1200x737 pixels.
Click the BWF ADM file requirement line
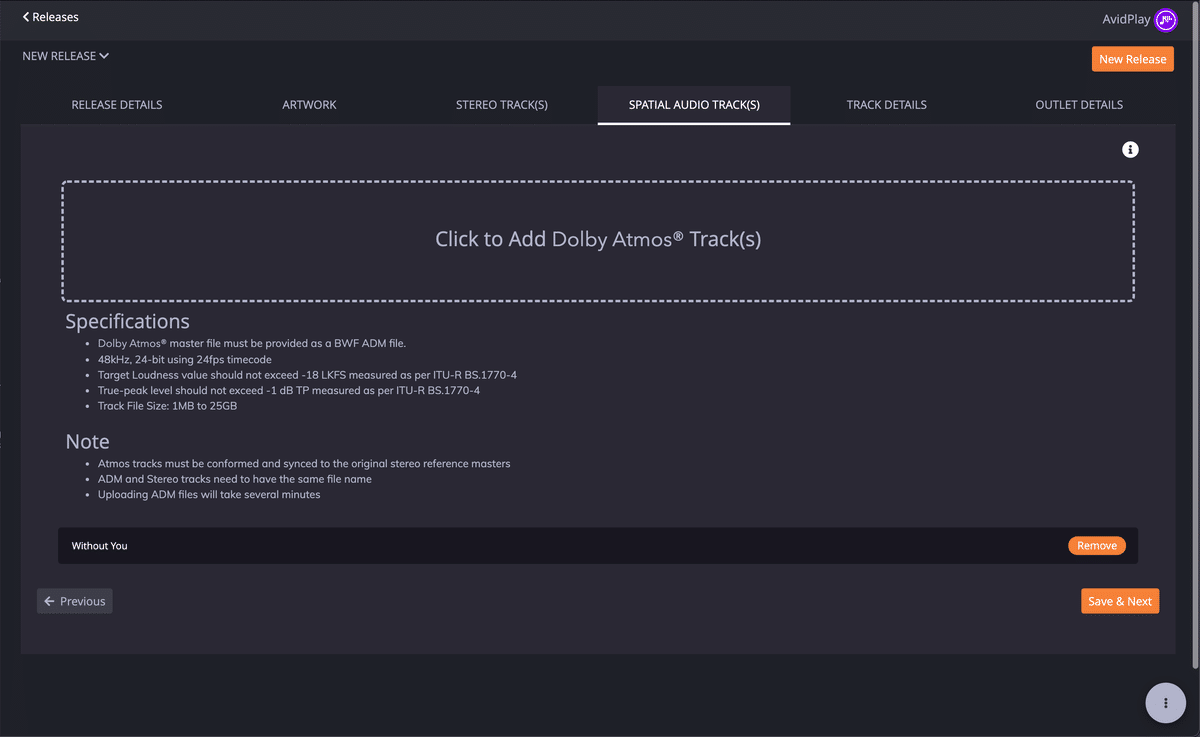coord(252,343)
